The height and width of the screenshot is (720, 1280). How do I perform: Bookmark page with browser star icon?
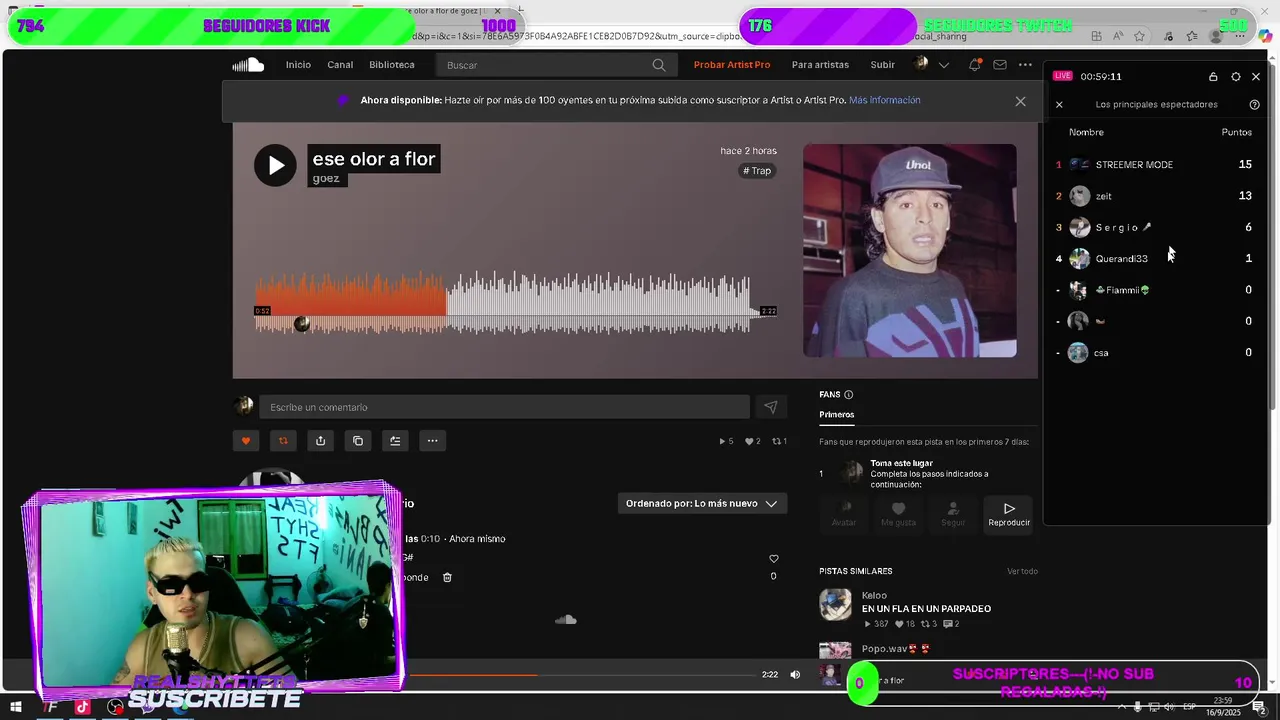(1141, 36)
